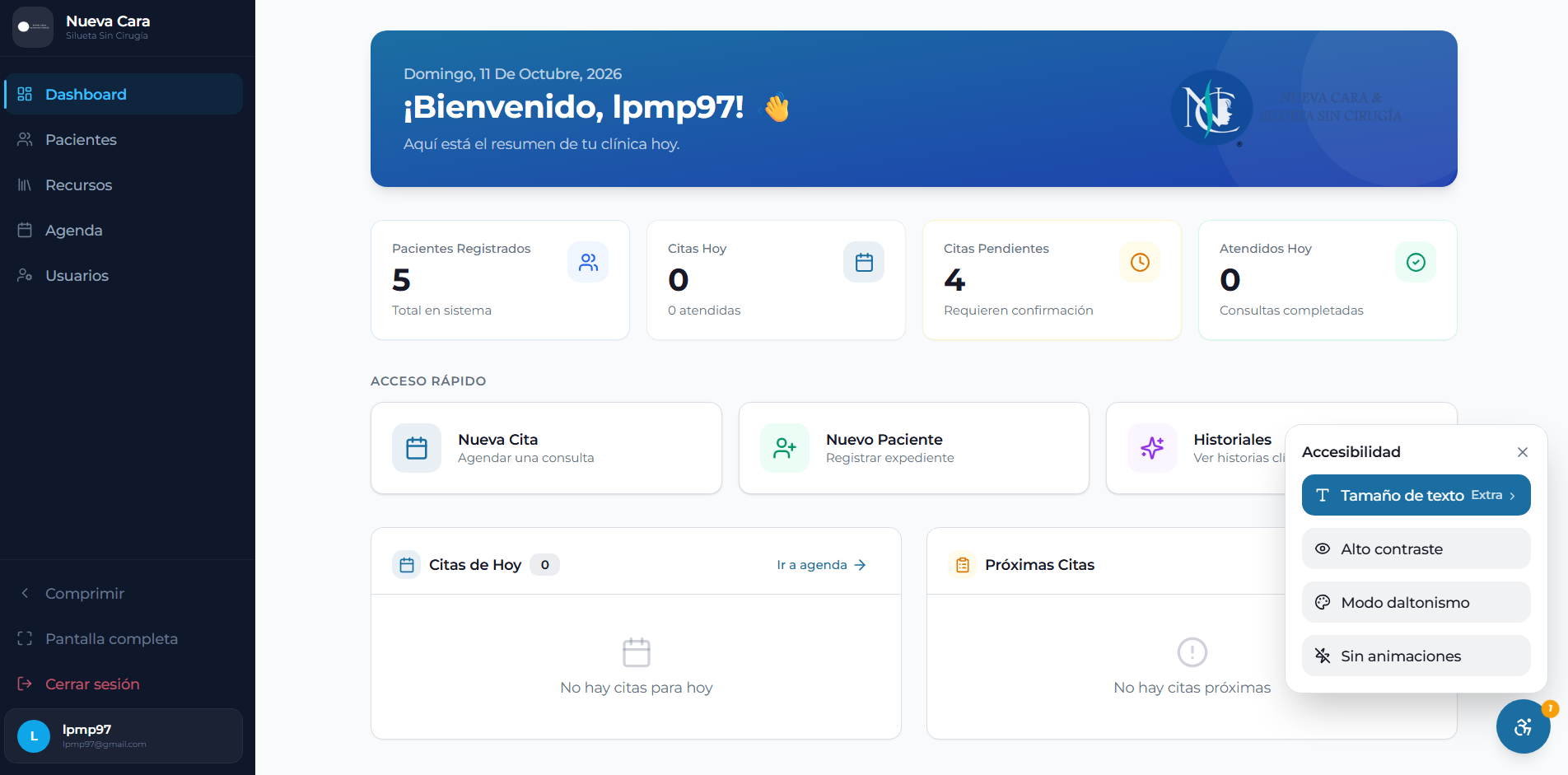1568x775 pixels.
Task: Click the Tamaño de texto T icon
Action: tap(1323, 495)
